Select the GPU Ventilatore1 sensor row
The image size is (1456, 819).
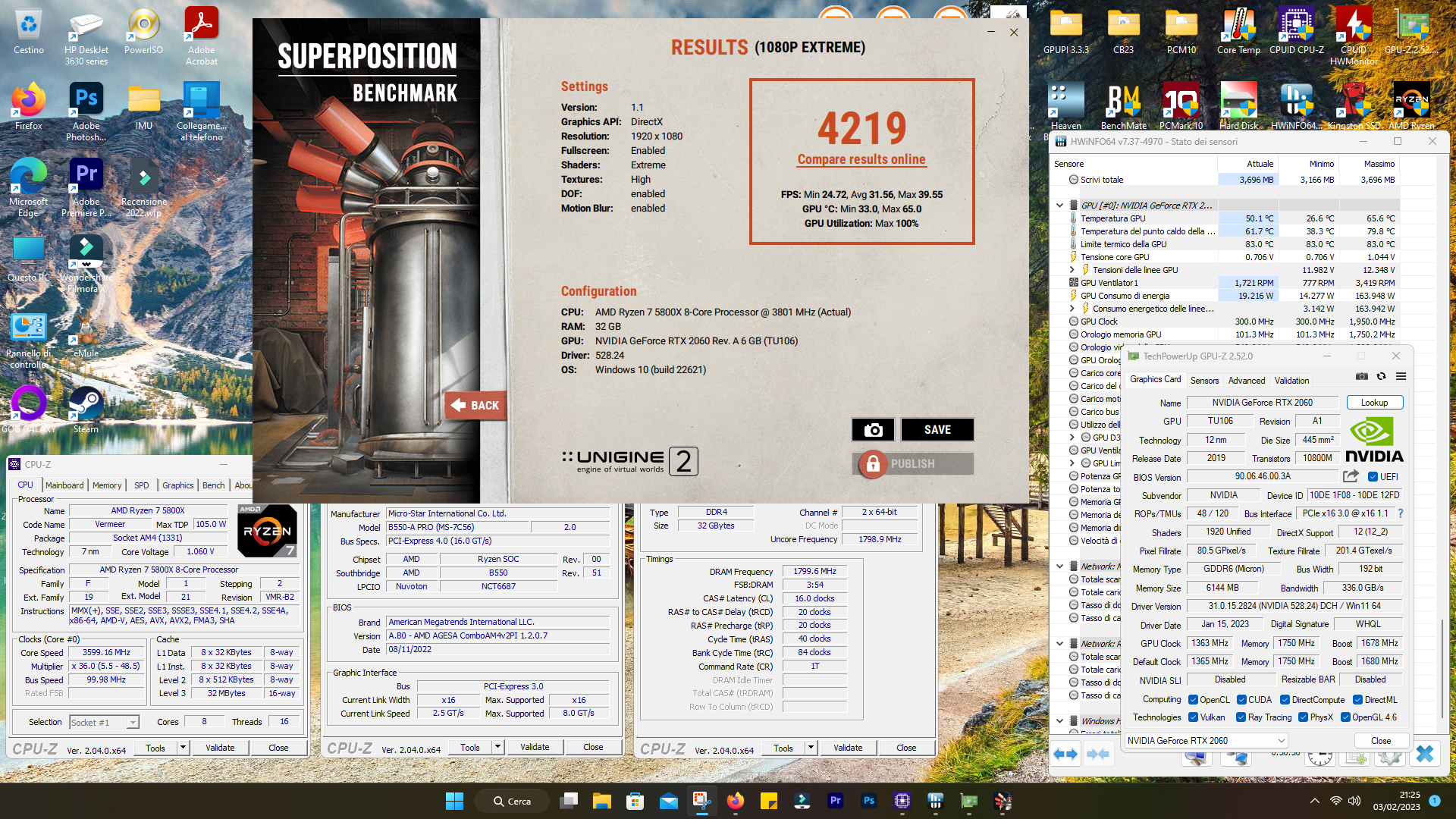[1225, 283]
